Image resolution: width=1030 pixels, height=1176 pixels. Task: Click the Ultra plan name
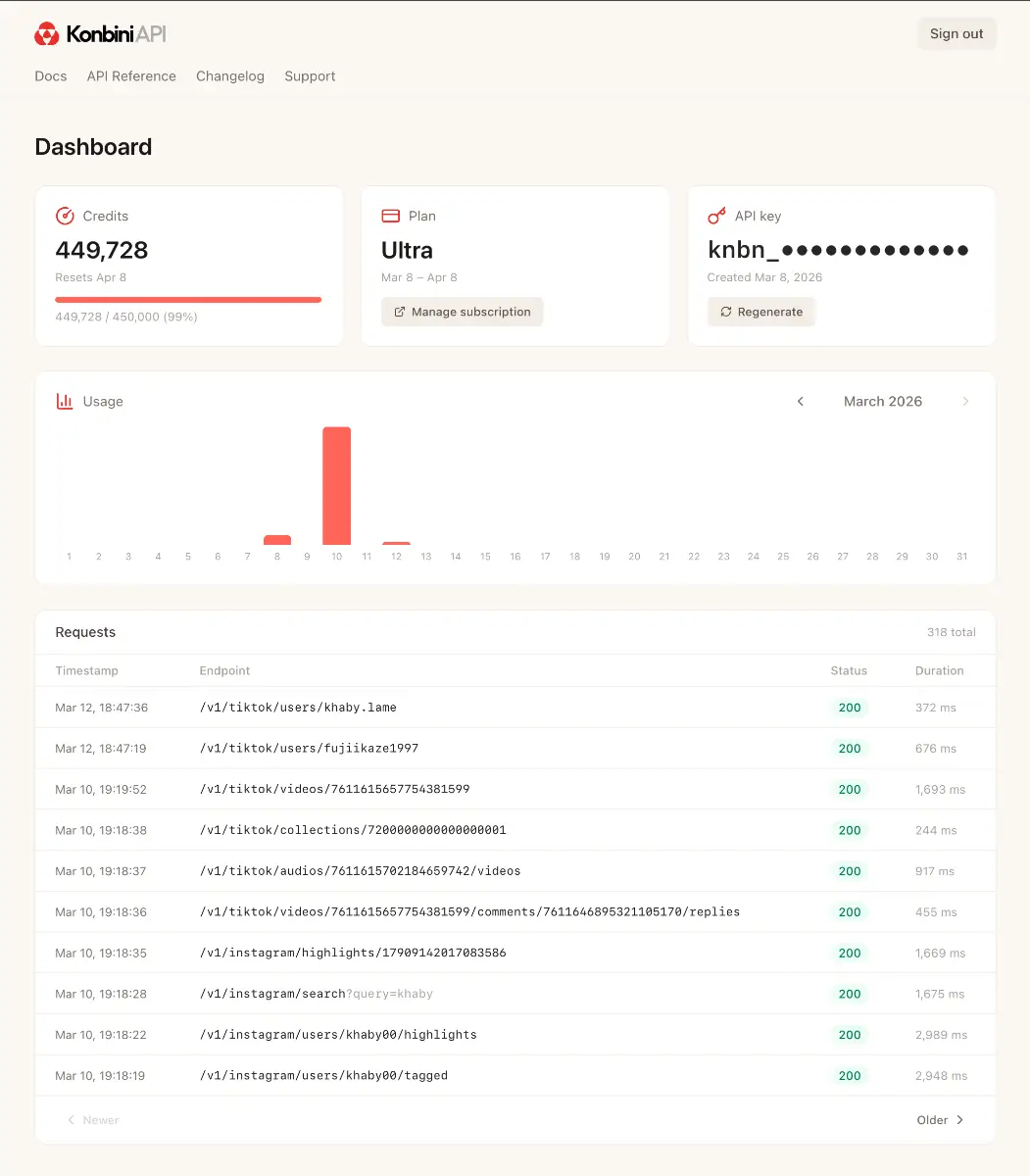(407, 250)
